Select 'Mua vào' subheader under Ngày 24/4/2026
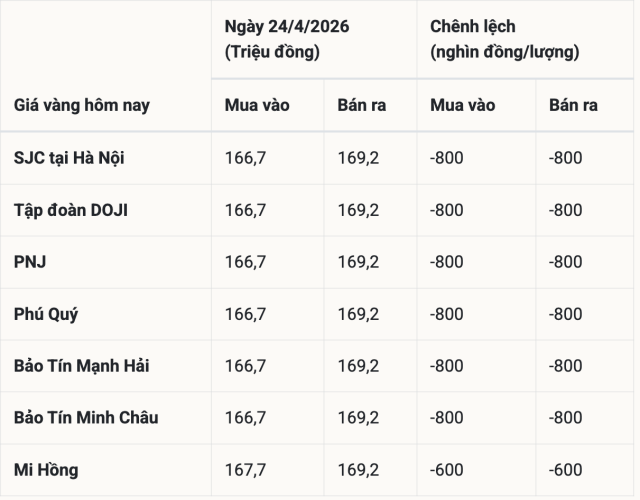The image size is (640, 500). click(257, 105)
